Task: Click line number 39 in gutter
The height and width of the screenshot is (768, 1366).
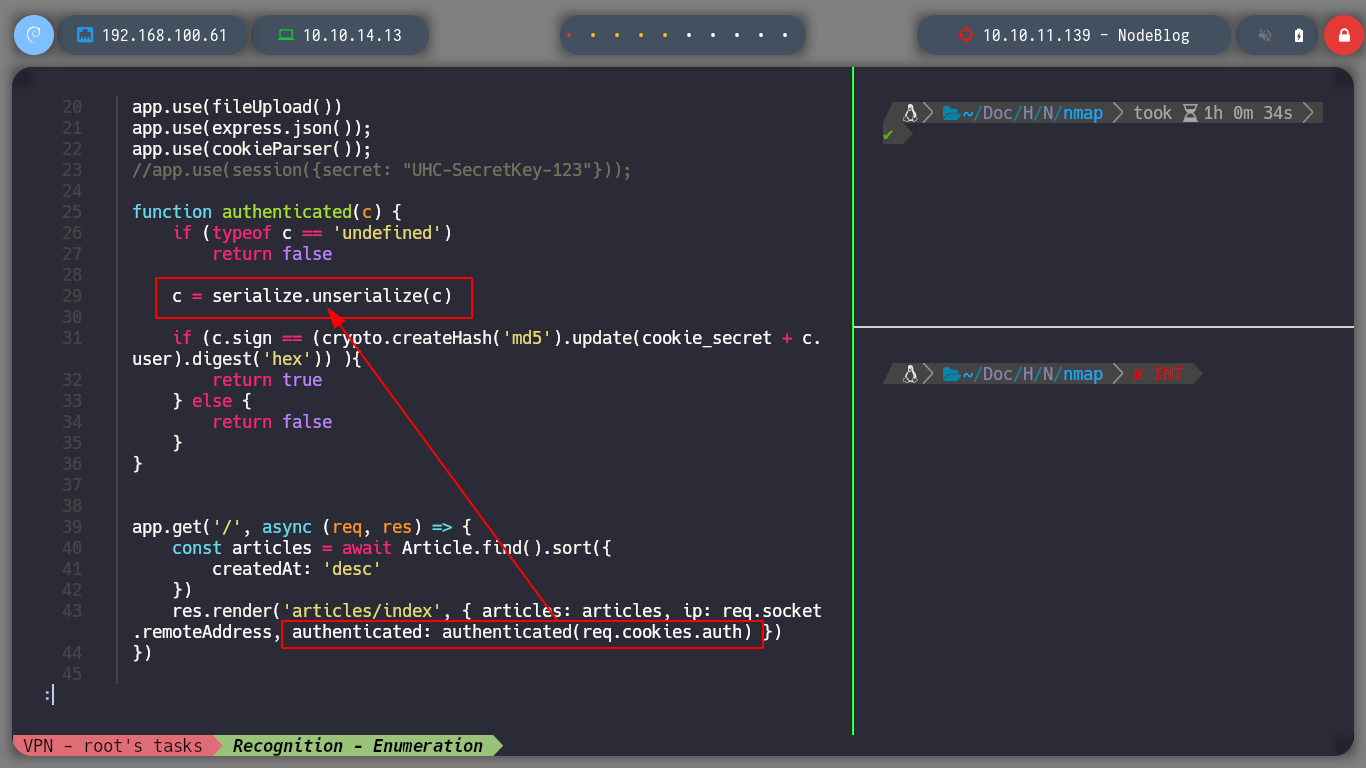Action: 72,527
